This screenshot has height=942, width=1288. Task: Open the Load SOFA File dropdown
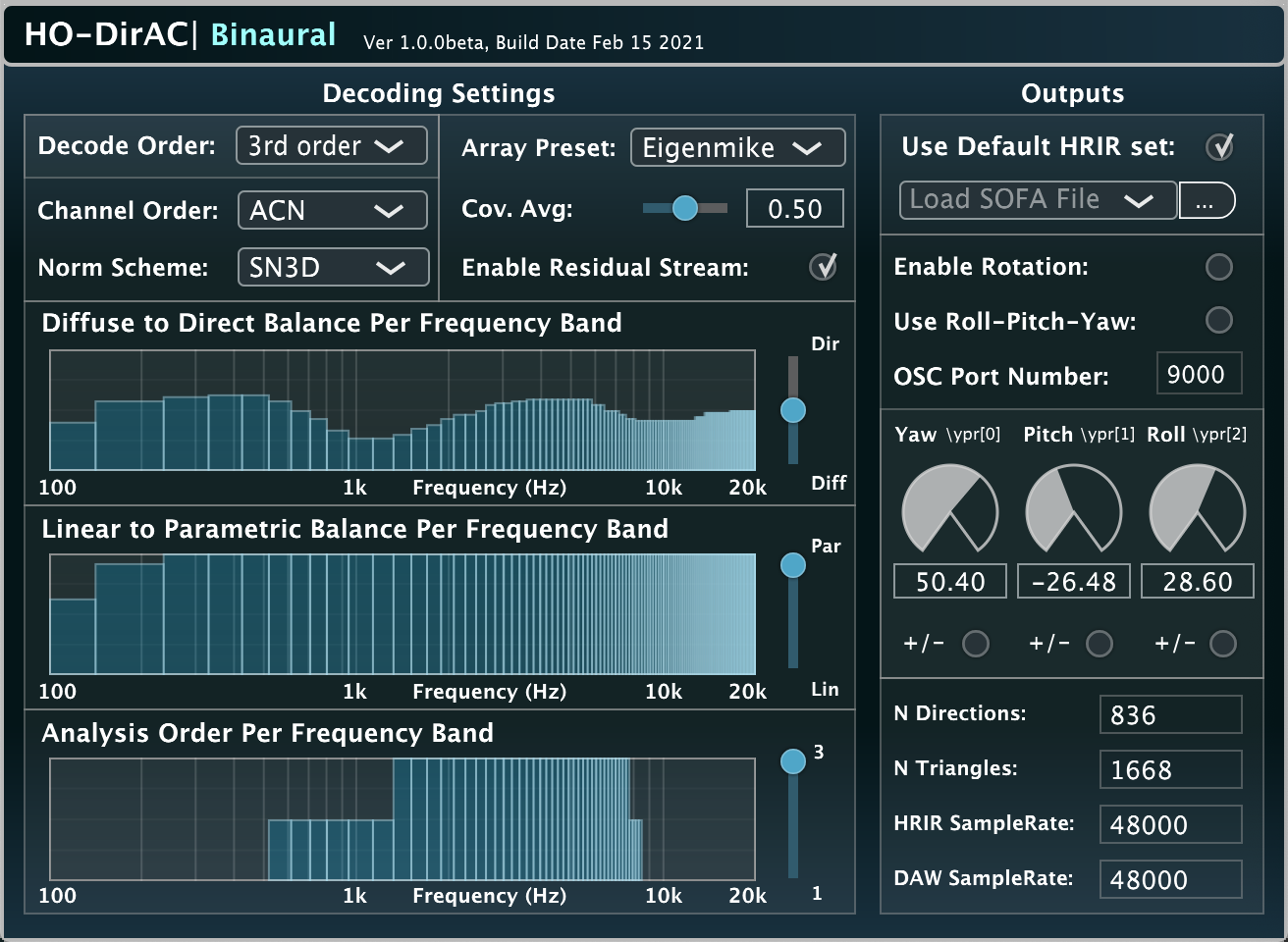pyautogui.click(x=1037, y=200)
